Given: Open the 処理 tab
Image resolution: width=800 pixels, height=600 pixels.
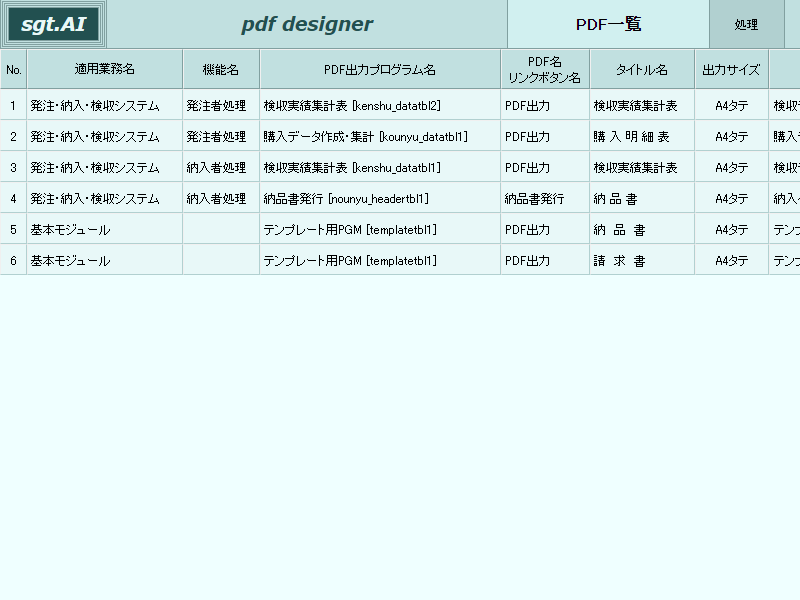Looking at the screenshot, I should 746,24.
